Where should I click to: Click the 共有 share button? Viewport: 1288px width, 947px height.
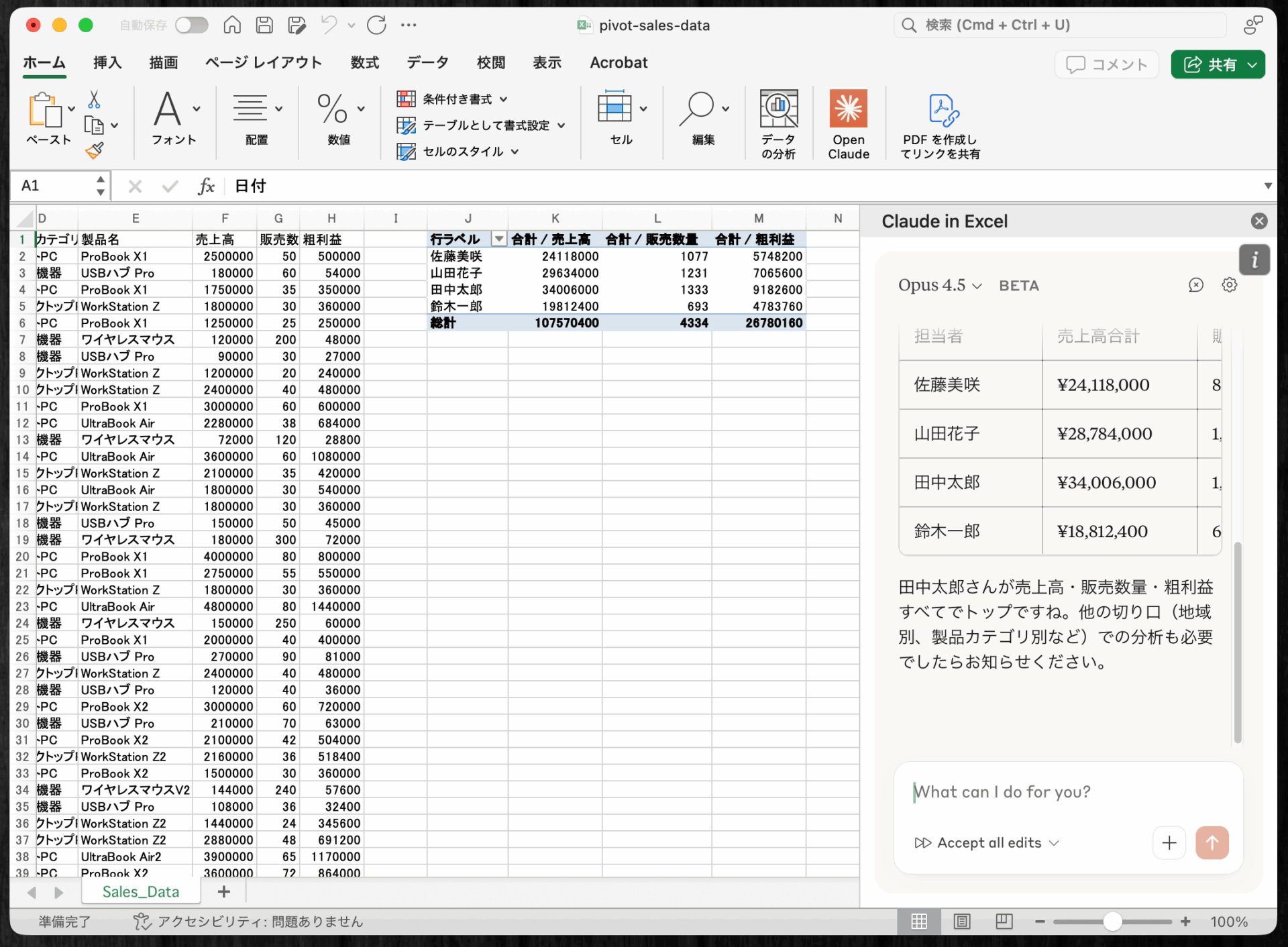pyautogui.click(x=1210, y=64)
